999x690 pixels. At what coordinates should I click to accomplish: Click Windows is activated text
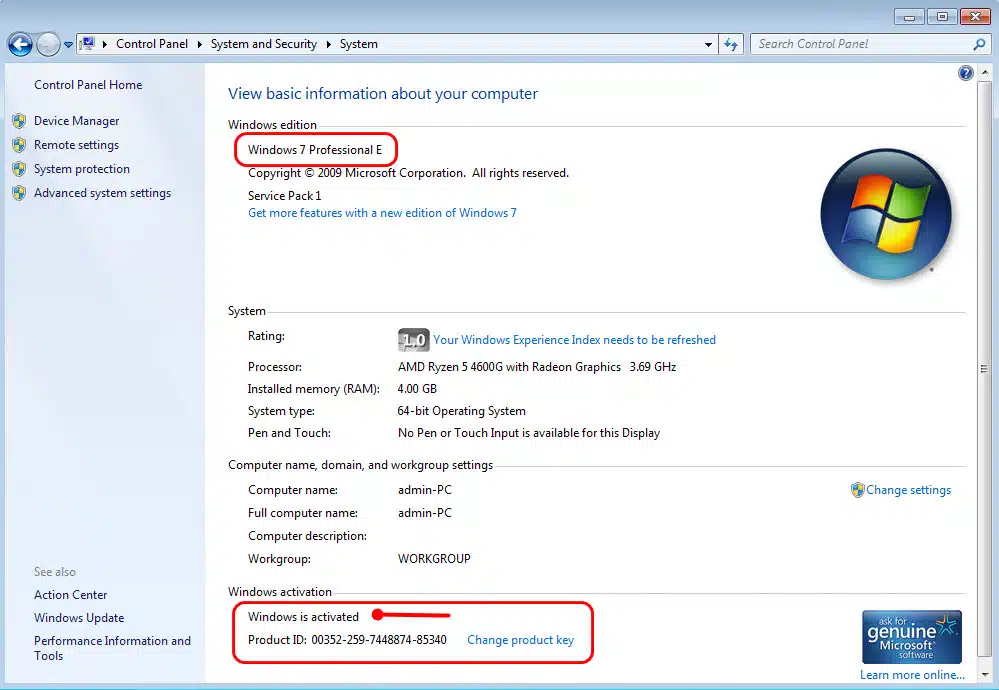point(303,617)
